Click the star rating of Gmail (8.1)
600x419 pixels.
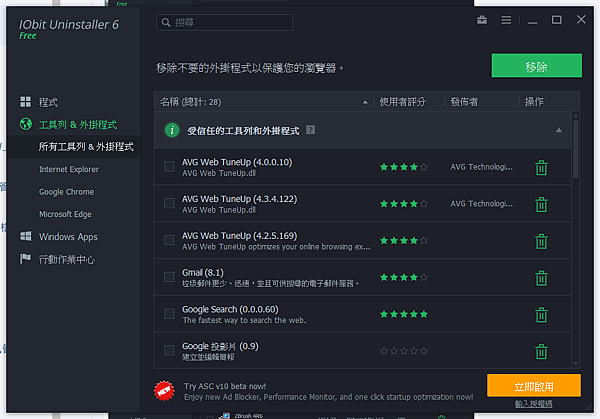click(404, 277)
